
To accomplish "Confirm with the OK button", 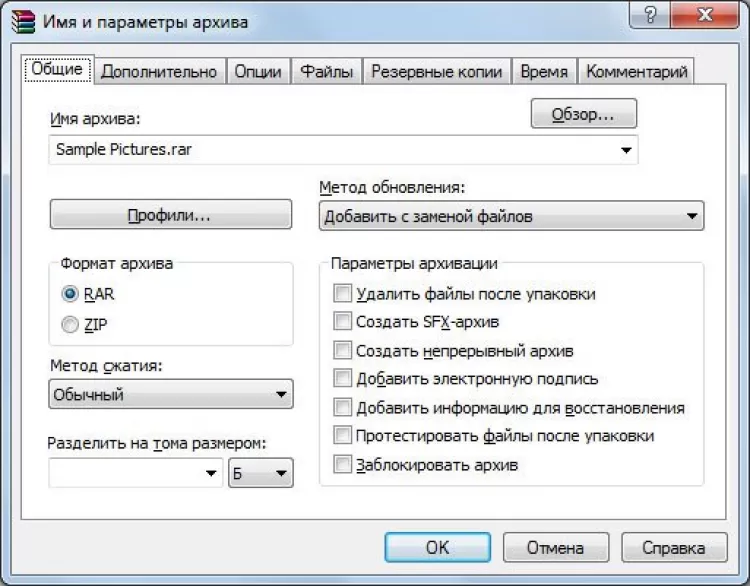I will [x=437, y=547].
